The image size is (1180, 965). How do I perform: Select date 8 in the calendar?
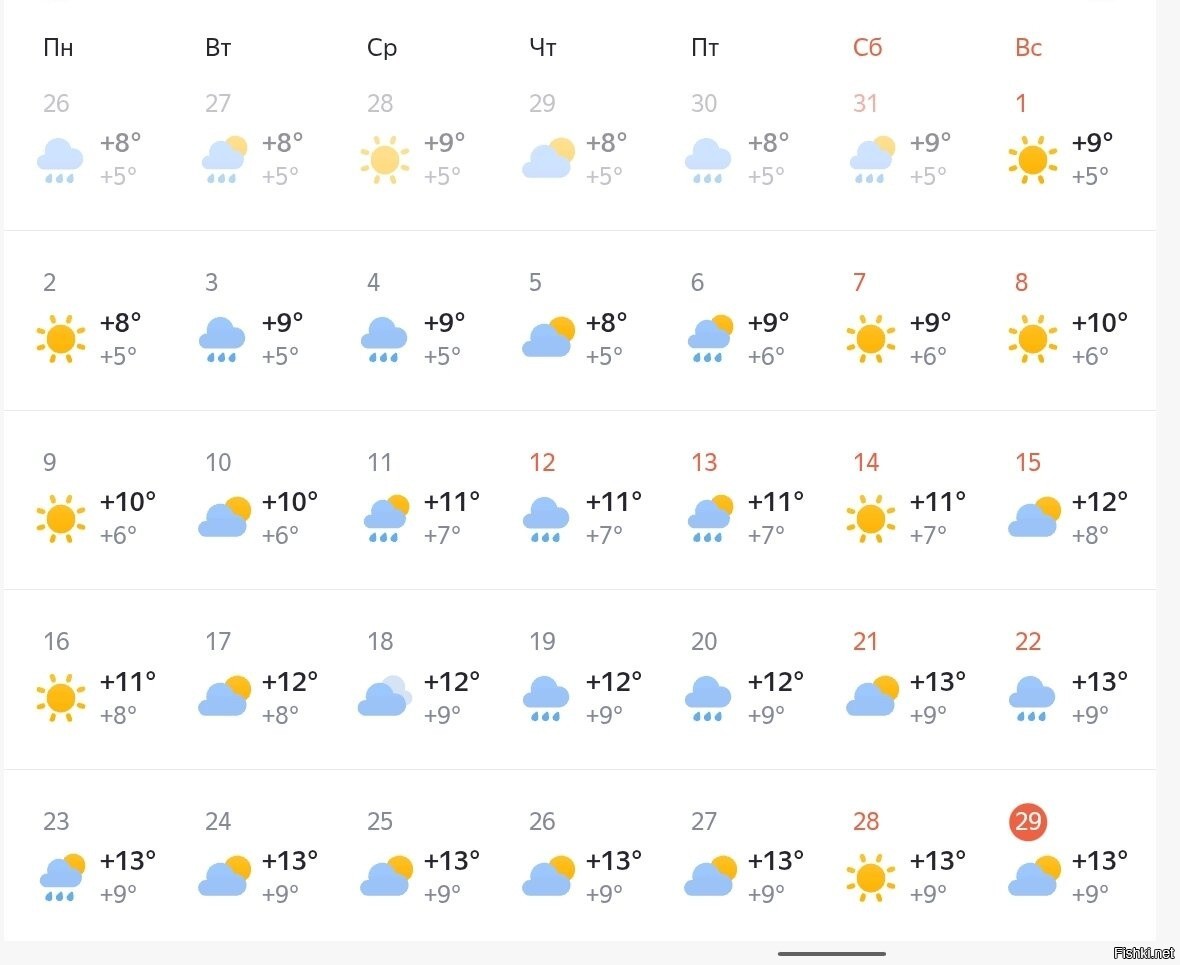click(1021, 282)
